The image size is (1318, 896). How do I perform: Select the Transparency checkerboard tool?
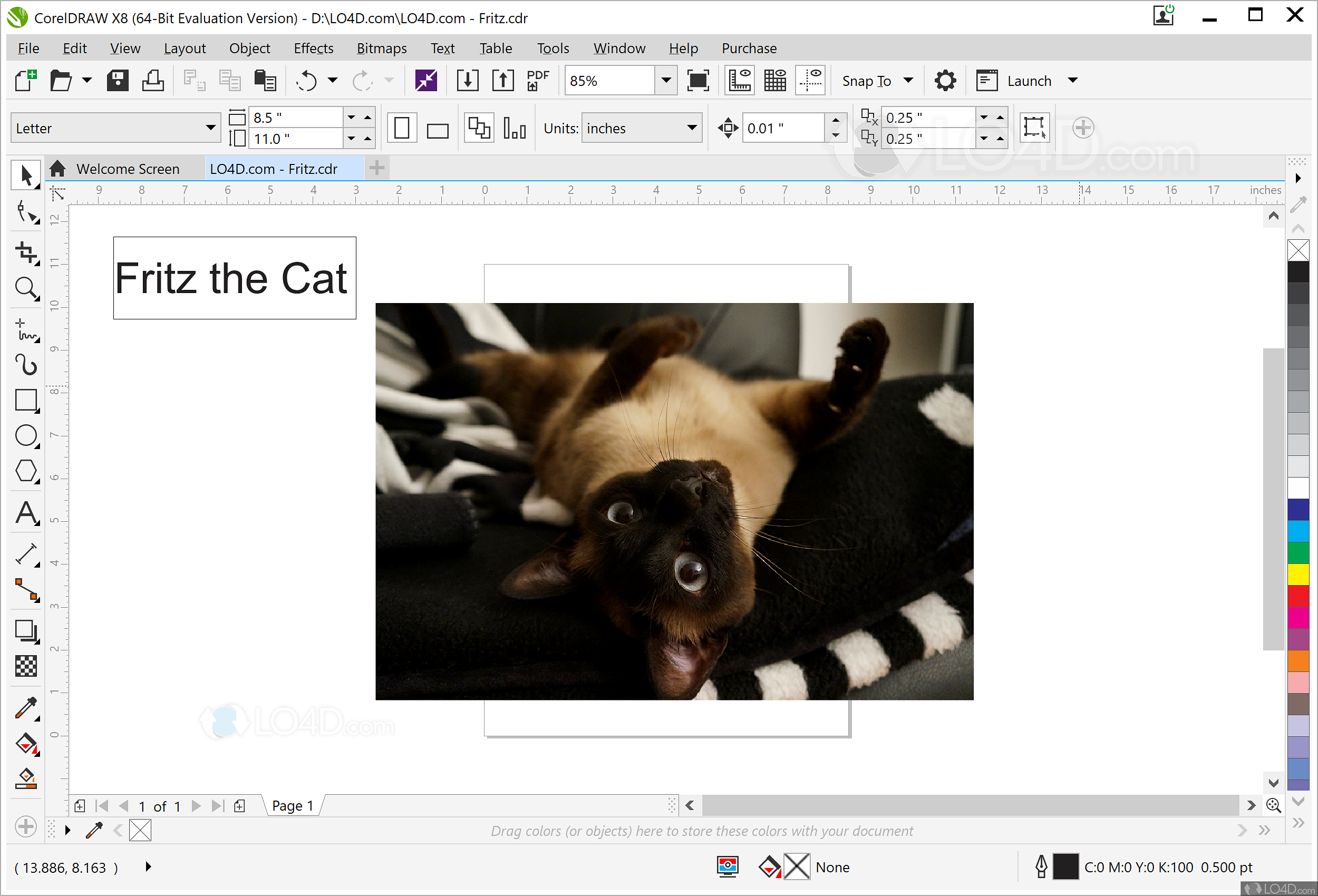pyautogui.click(x=25, y=666)
